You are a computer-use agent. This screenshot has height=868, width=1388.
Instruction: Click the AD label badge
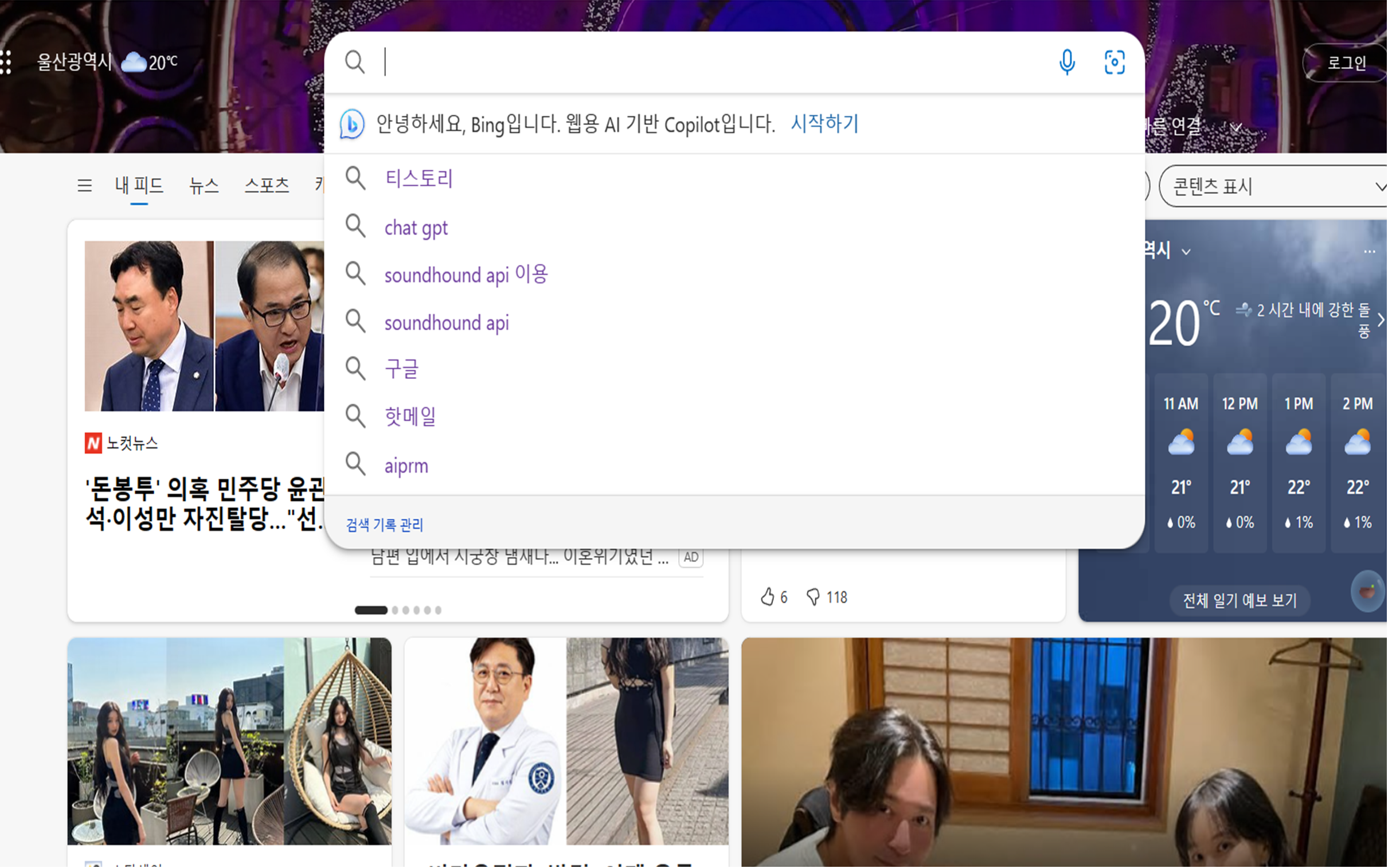691,557
